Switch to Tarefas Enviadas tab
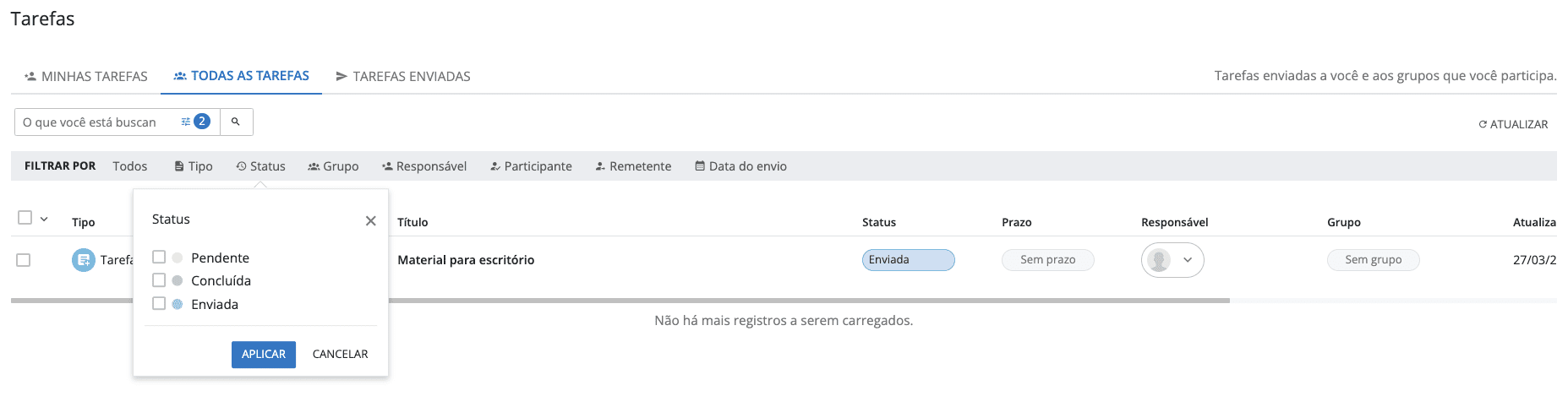 tap(402, 76)
